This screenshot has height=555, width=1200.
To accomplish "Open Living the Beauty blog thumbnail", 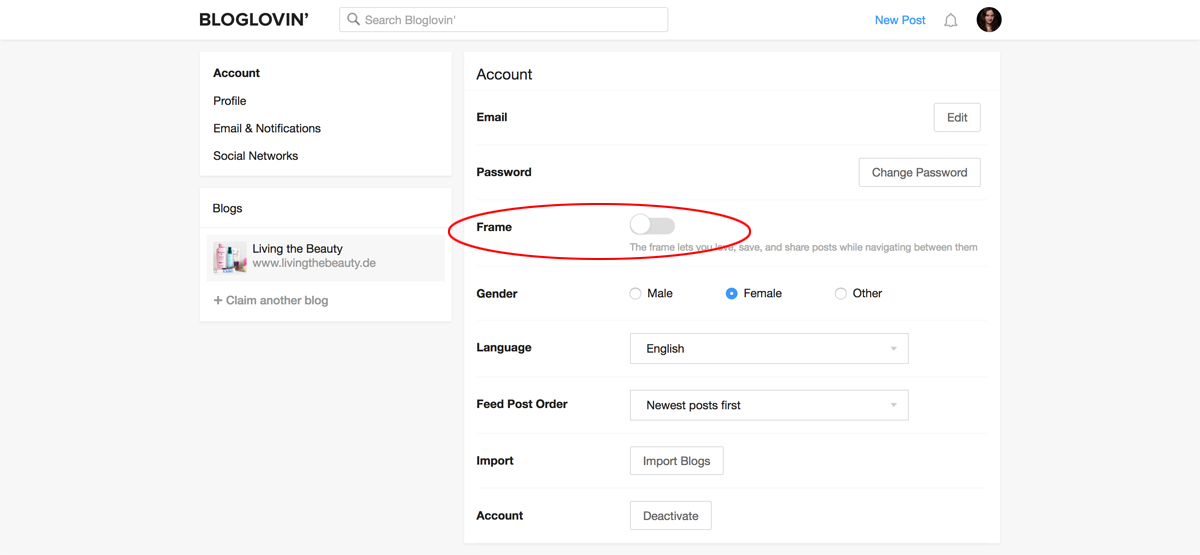I will pos(230,257).
